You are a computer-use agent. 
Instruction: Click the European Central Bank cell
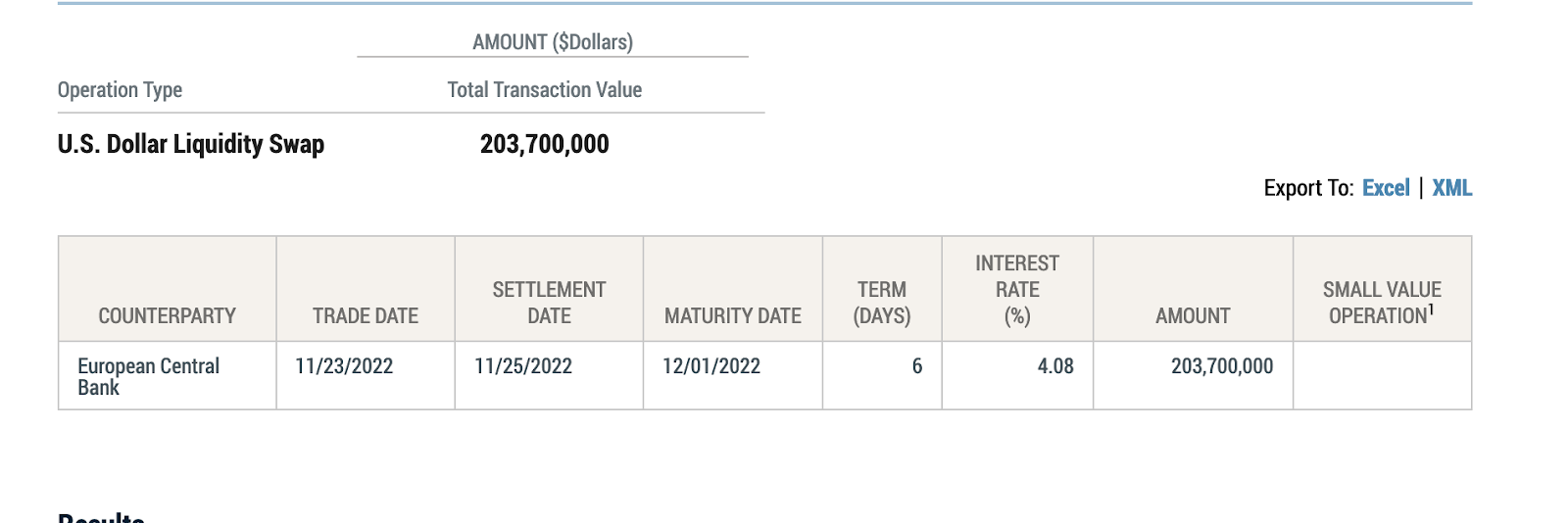[x=148, y=376]
